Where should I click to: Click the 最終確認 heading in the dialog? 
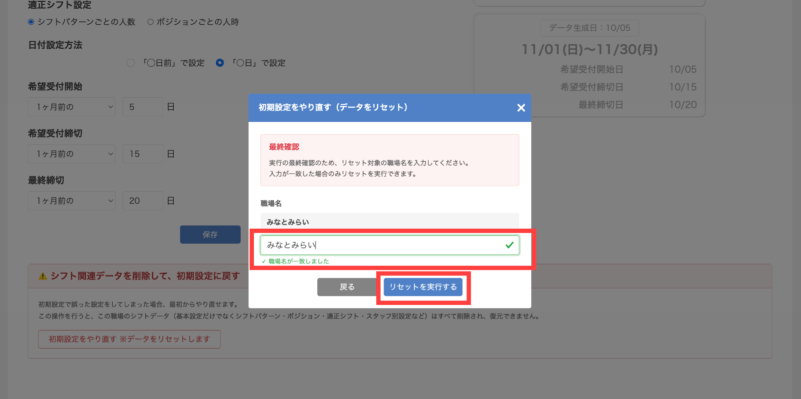click(284, 147)
